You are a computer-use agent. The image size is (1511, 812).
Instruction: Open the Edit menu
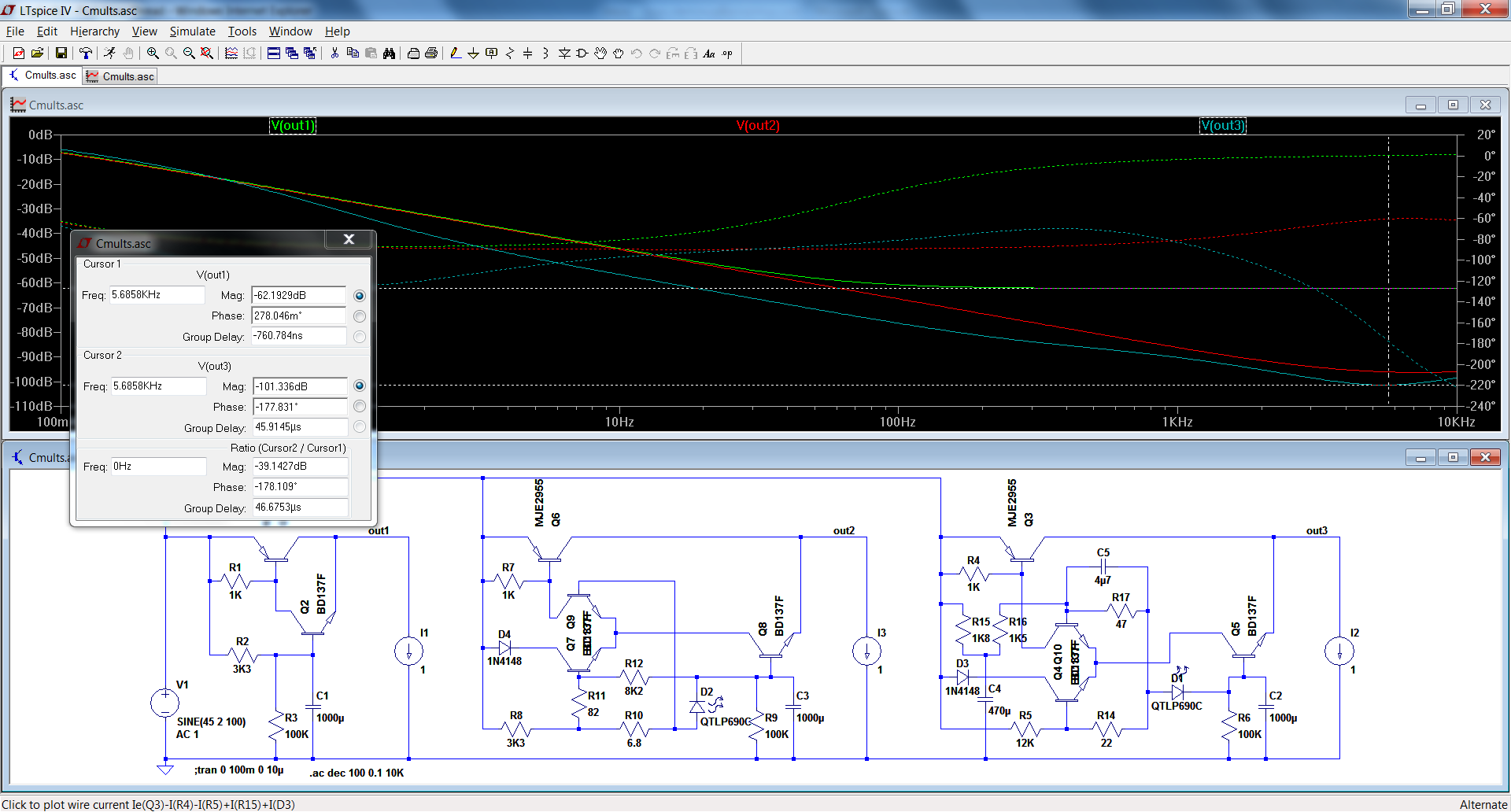[47, 31]
